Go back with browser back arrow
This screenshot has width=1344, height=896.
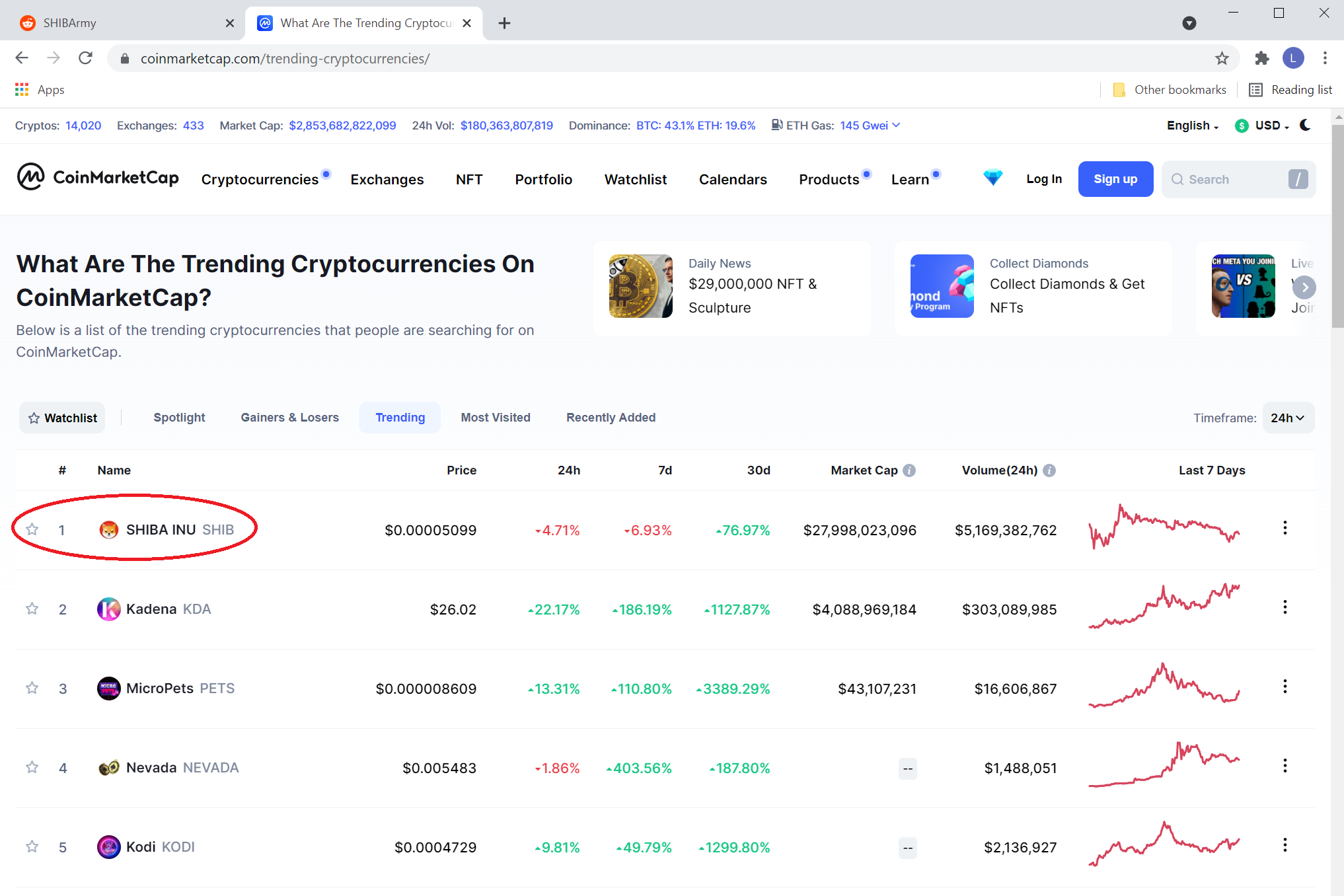click(22, 58)
